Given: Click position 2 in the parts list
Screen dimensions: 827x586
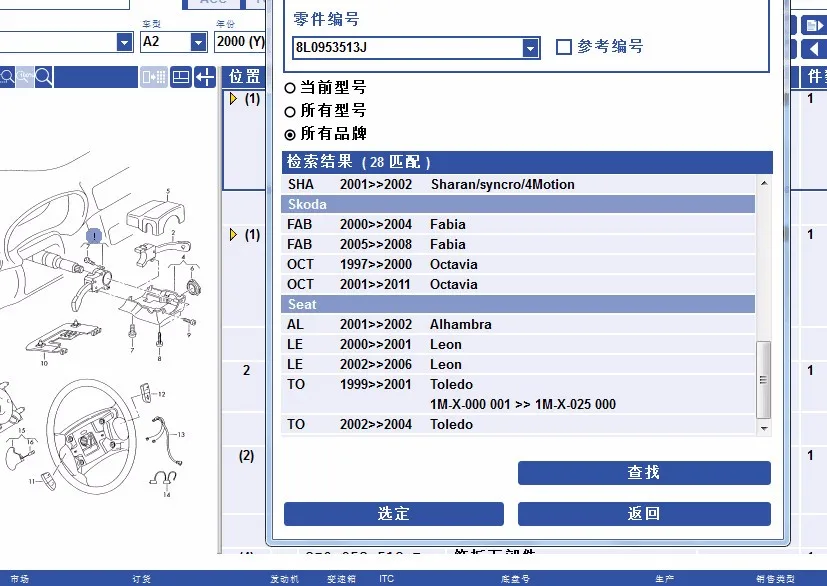Looking at the screenshot, I should [246, 370].
